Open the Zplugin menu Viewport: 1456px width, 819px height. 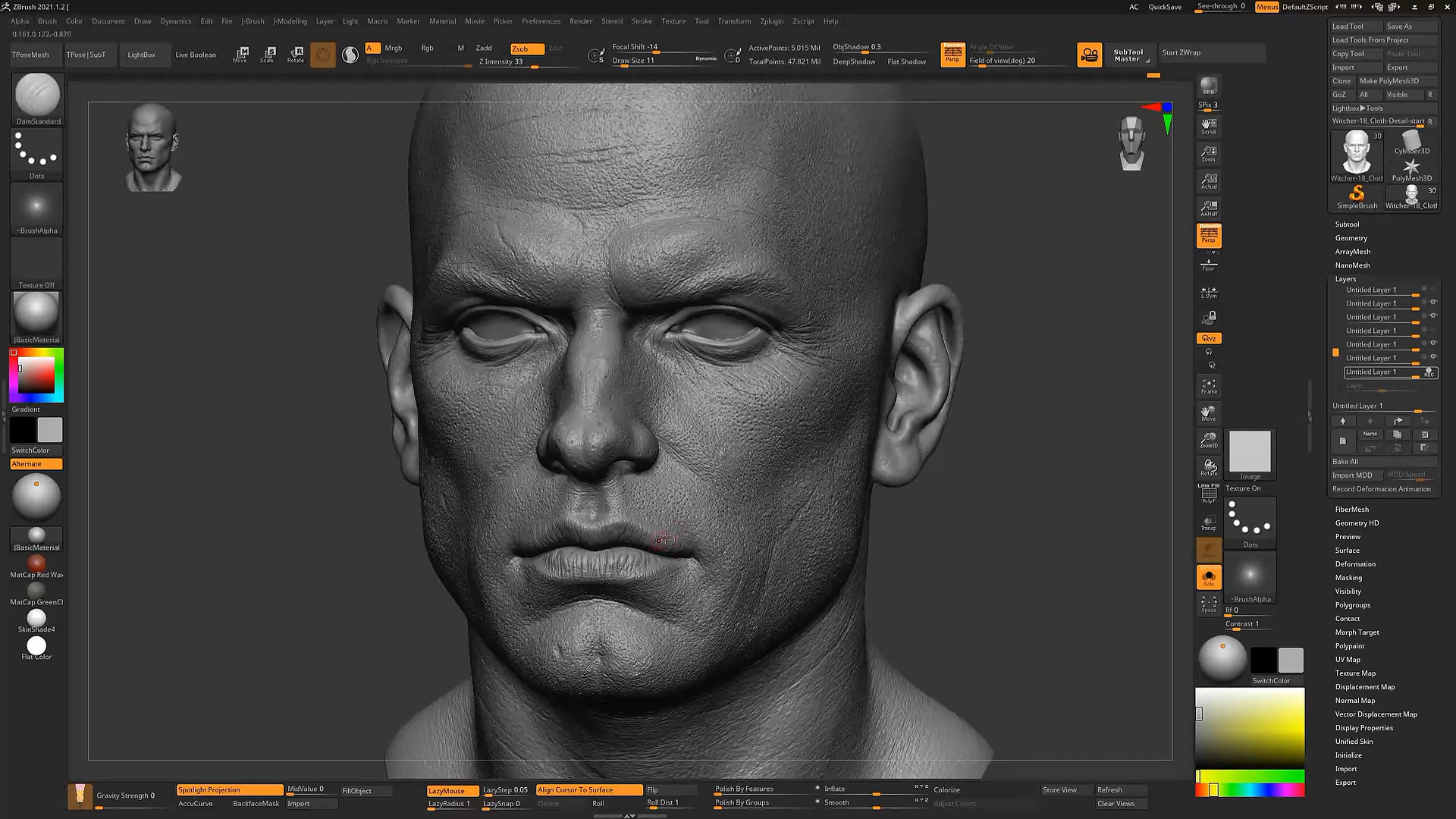pos(771,21)
